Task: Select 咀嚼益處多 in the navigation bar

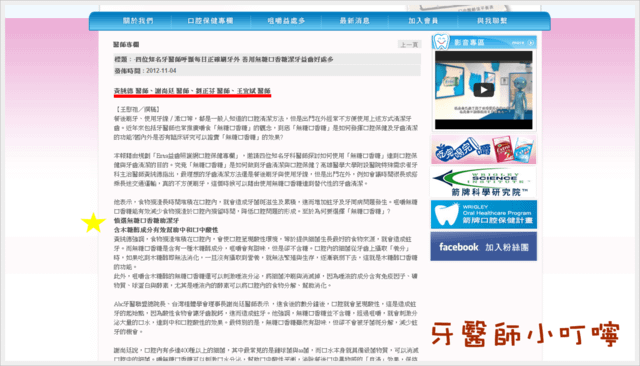Action: pyautogui.click(x=286, y=21)
